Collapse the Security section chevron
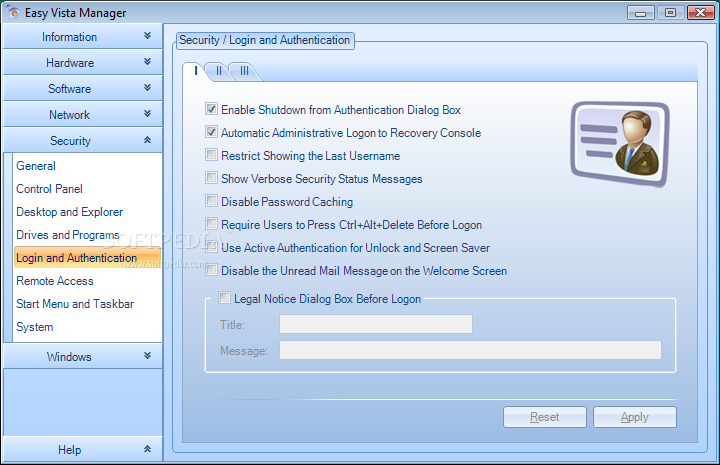The height and width of the screenshot is (465, 720). pyautogui.click(x=147, y=140)
